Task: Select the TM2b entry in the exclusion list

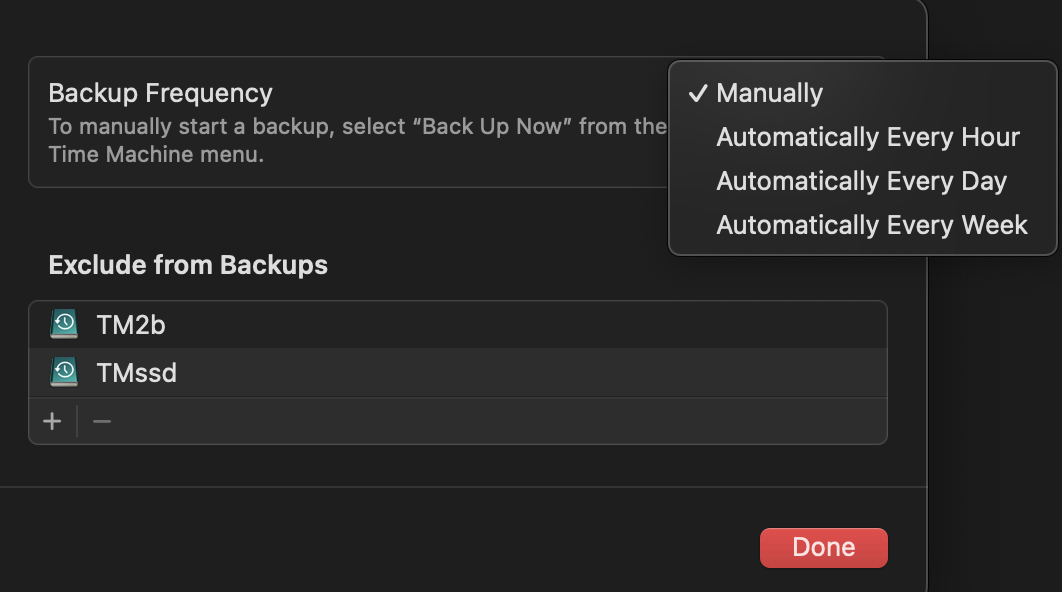Action: (131, 324)
